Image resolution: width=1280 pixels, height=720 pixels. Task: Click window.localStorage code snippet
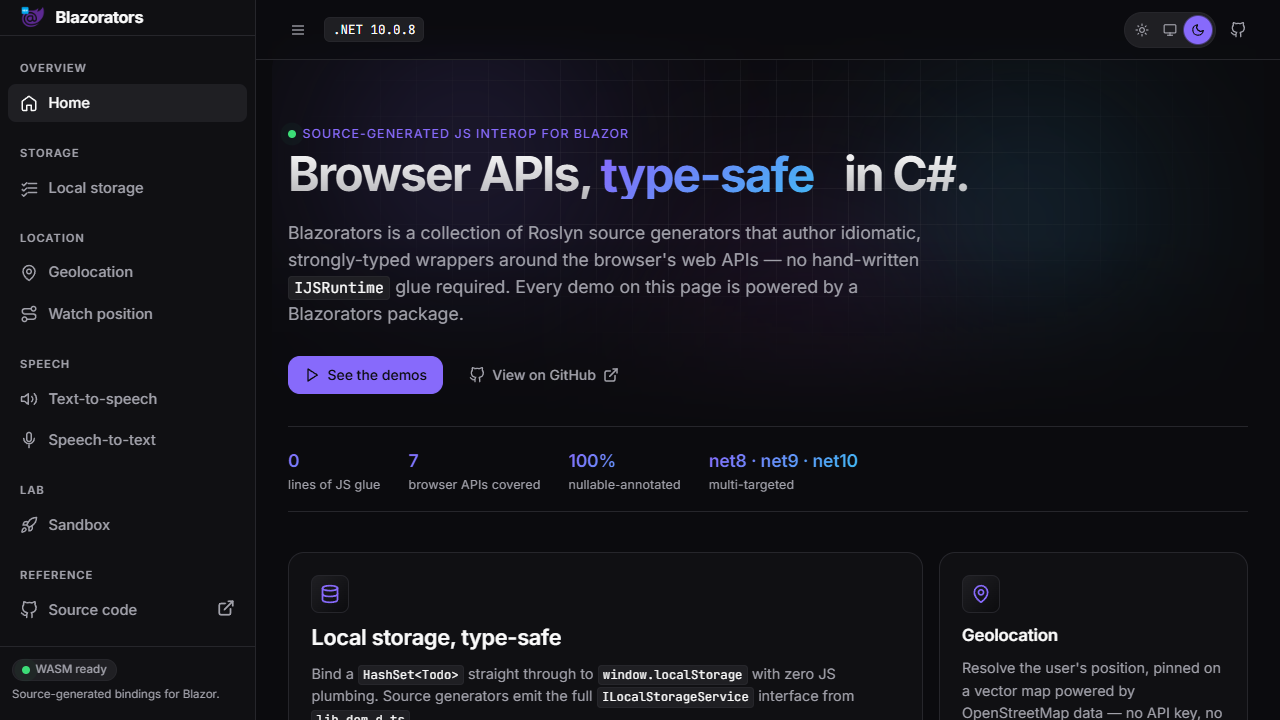click(x=672, y=675)
